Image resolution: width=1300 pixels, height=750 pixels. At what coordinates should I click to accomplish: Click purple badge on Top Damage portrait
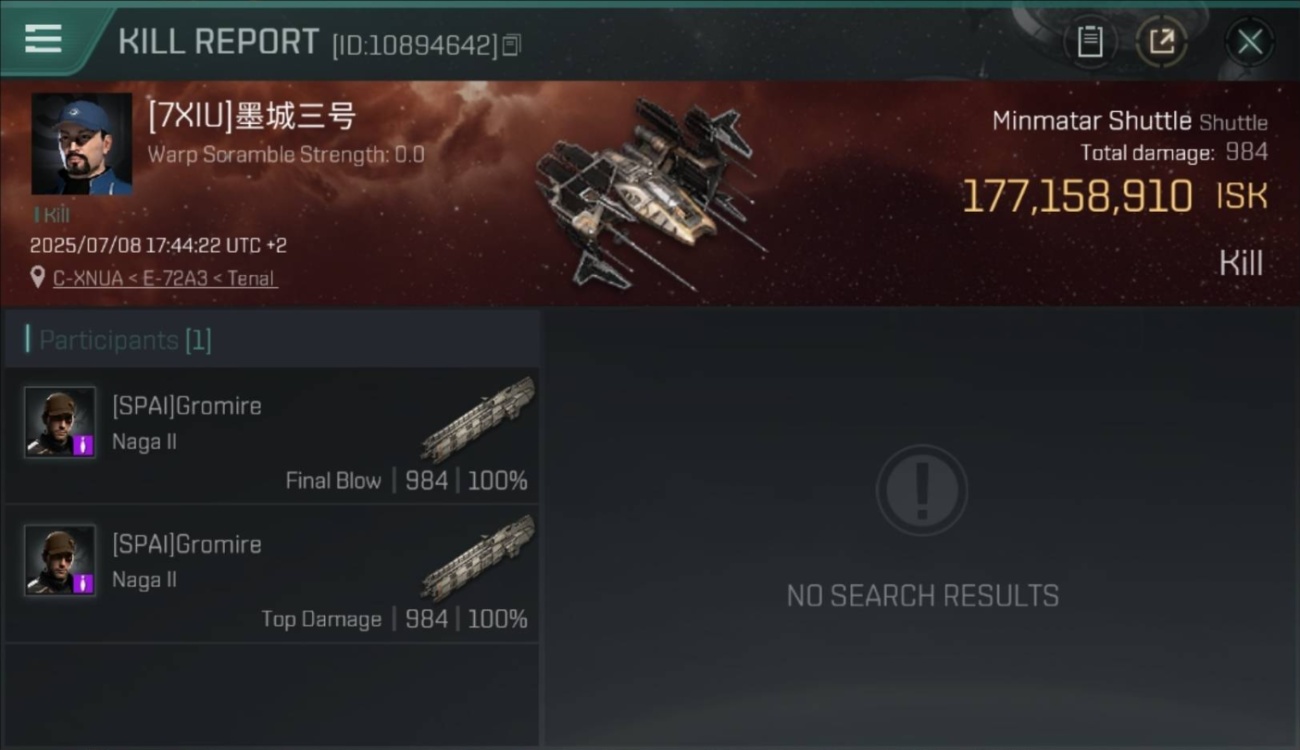[84, 583]
